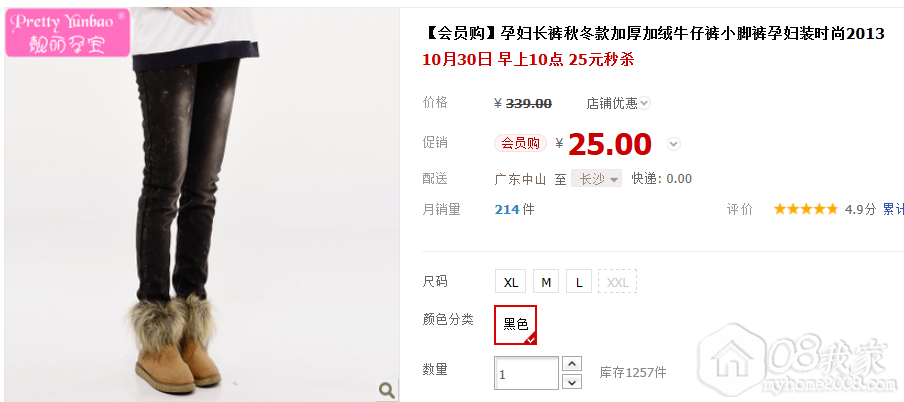Select size M
The image size is (904, 402).
point(546,282)
